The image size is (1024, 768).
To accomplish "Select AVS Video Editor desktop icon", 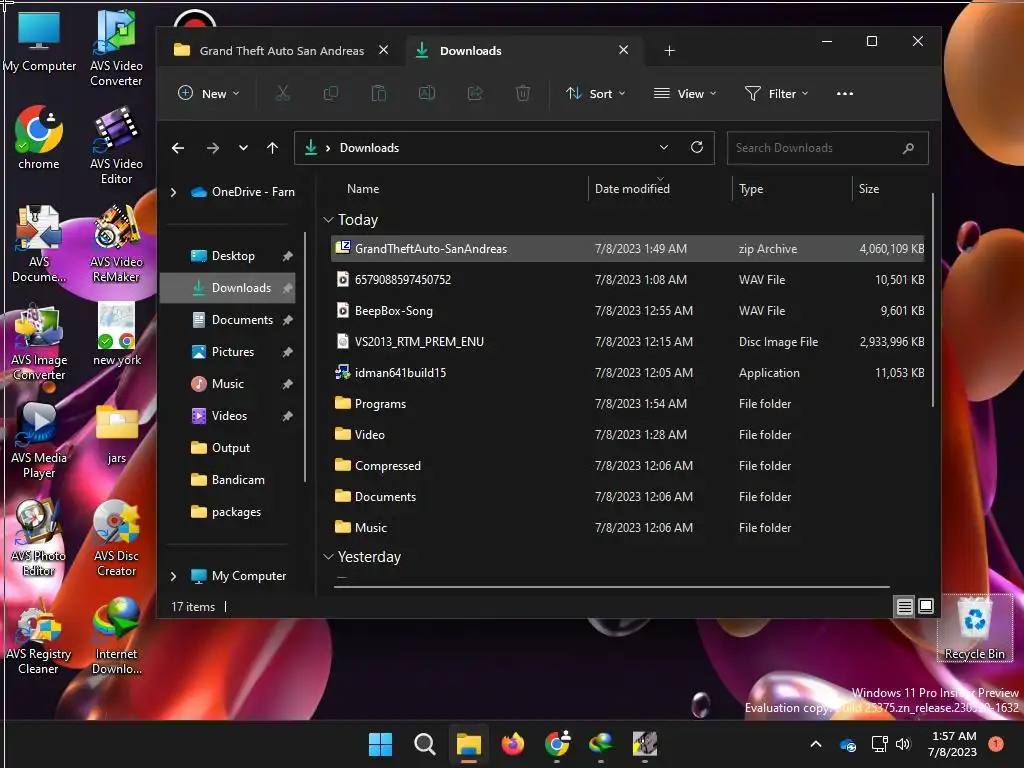I will (x=116, y=146).
